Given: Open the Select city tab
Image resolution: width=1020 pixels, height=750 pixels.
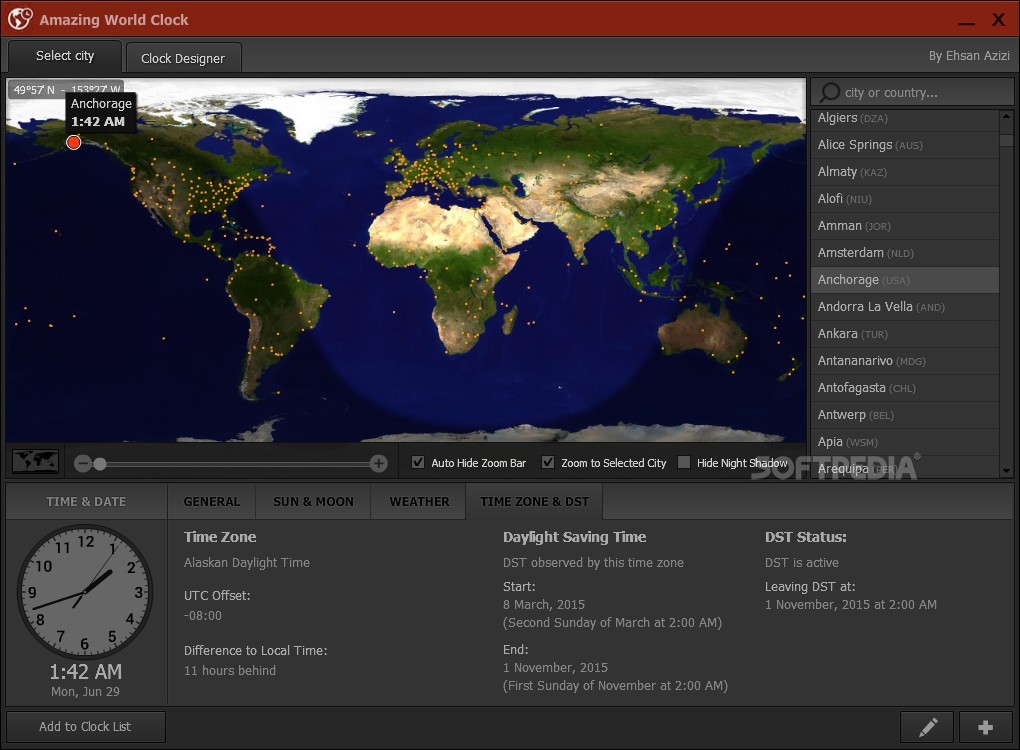Looking at the screenshot, I should (x=64, y=56).
